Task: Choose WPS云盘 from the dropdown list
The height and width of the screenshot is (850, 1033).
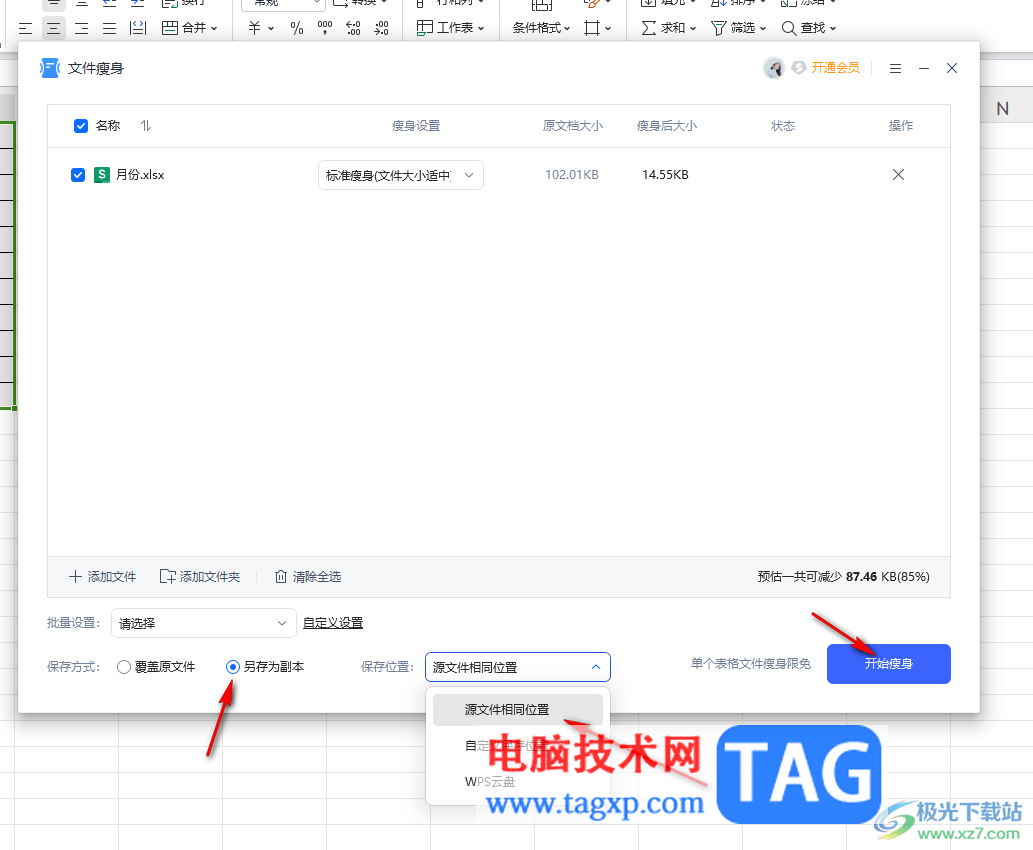Action: [490, 782]
